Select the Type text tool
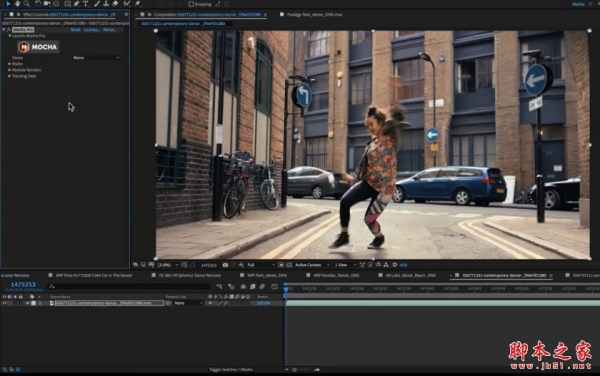This screenshot has width=600, height=376. tap(86, 3)
